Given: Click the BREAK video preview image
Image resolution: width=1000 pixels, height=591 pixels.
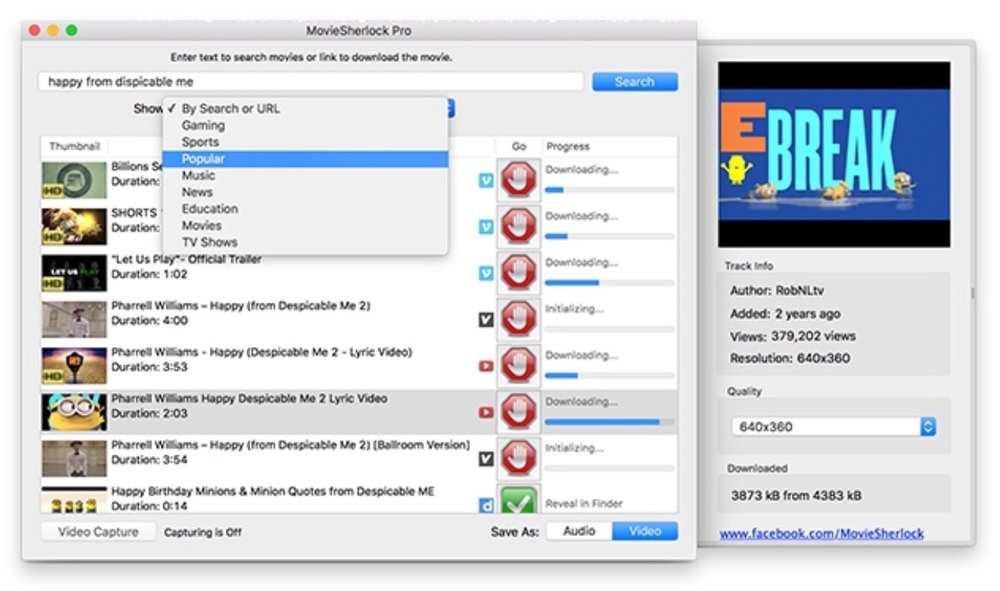Looking at the screenshot, I should coord(834,154).
